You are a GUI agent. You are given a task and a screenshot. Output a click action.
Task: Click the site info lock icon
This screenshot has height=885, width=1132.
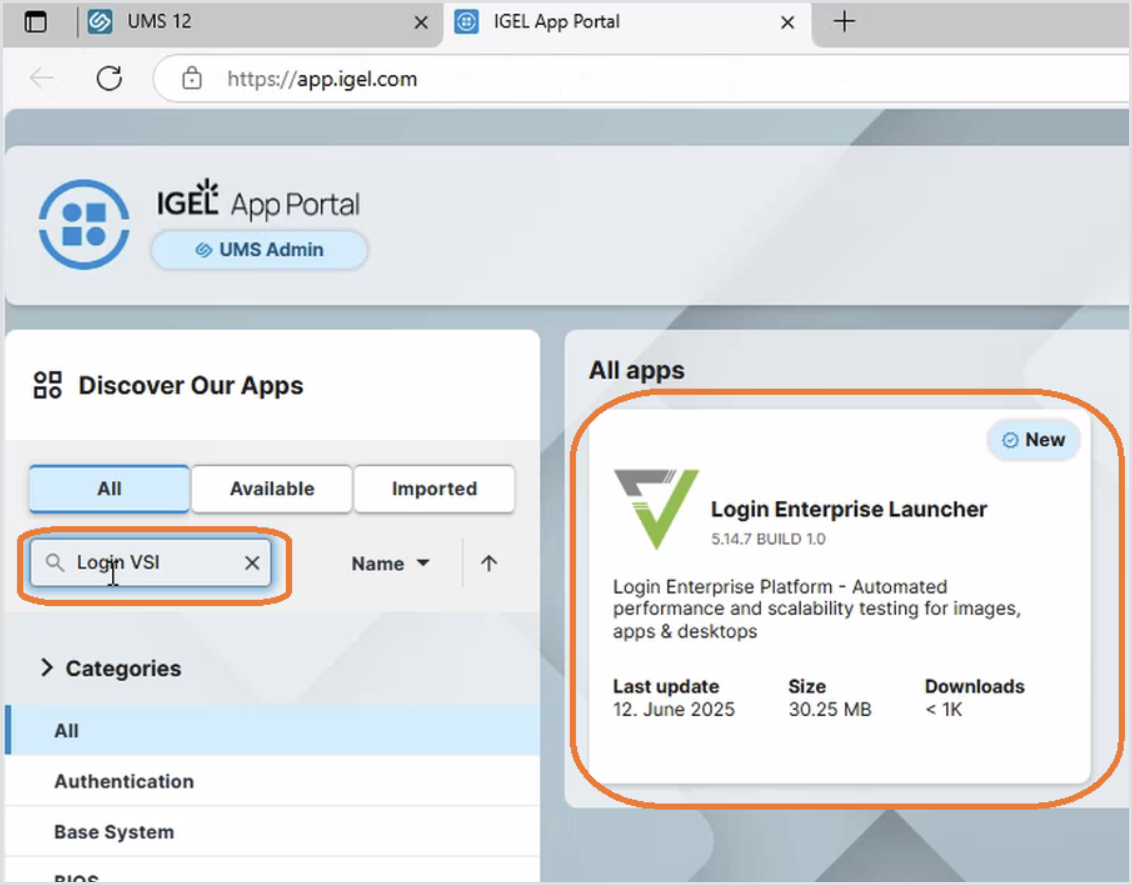(x=192, y=79)
